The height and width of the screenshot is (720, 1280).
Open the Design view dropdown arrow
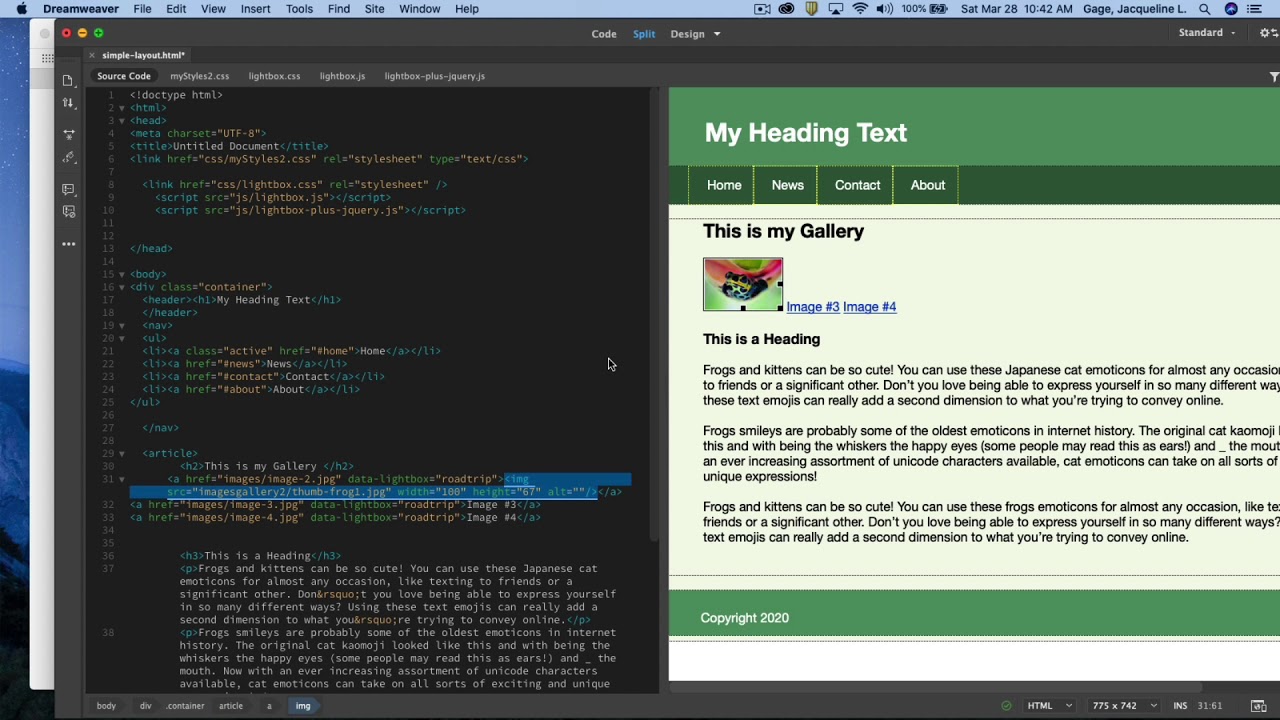716,34
